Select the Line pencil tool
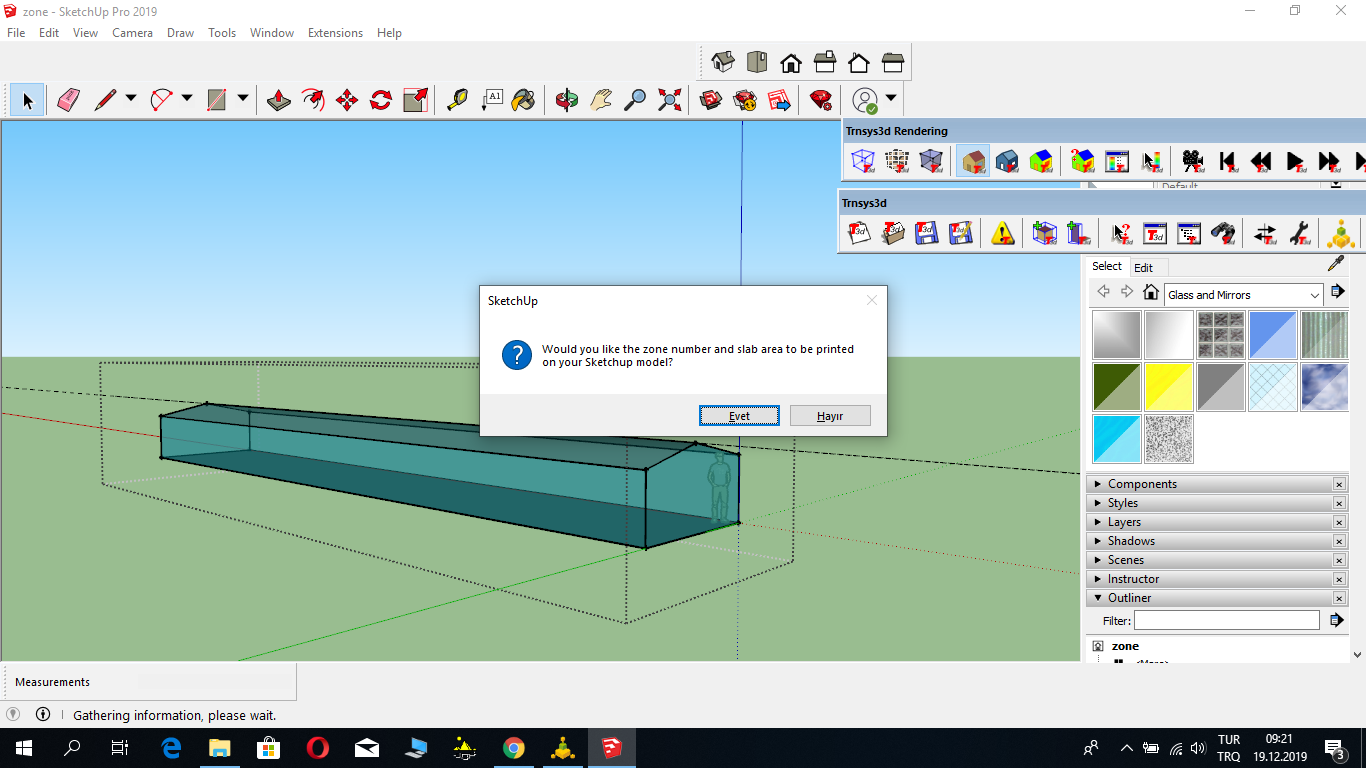The width and height of the screenshot is (1366, 768). click(x=105, y=100)
